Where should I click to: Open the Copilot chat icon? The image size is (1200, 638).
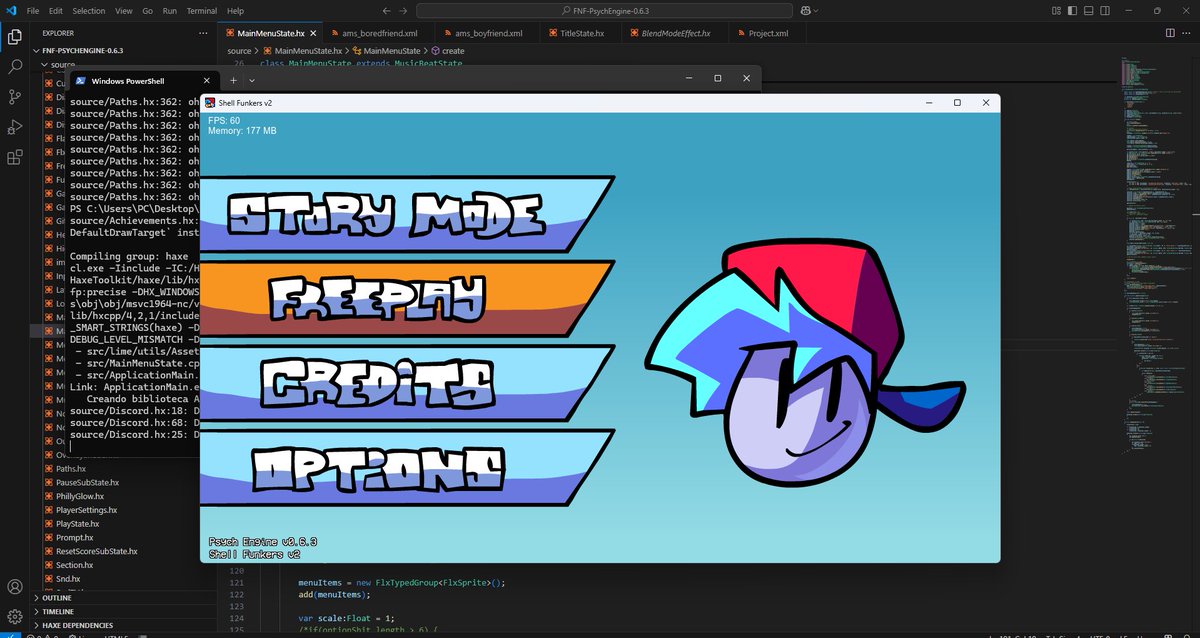tap(804, 10)
